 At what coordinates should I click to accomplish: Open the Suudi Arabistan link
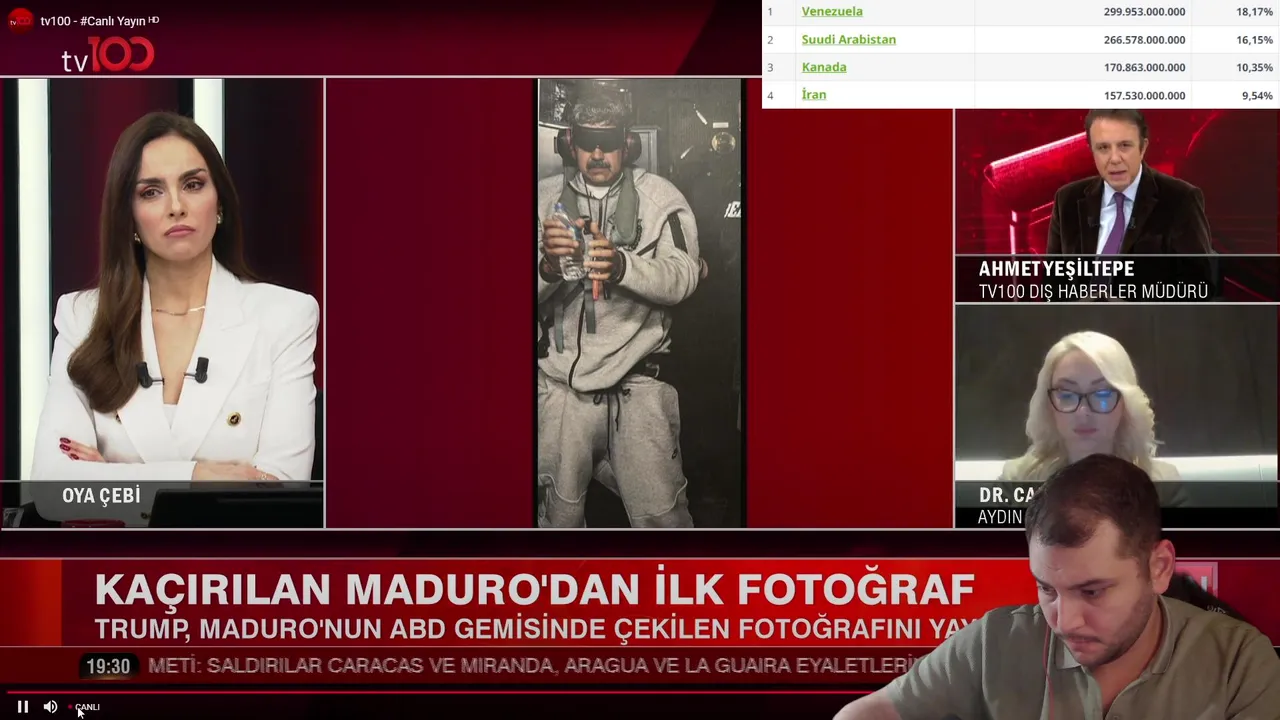click(x=848, y=39)
